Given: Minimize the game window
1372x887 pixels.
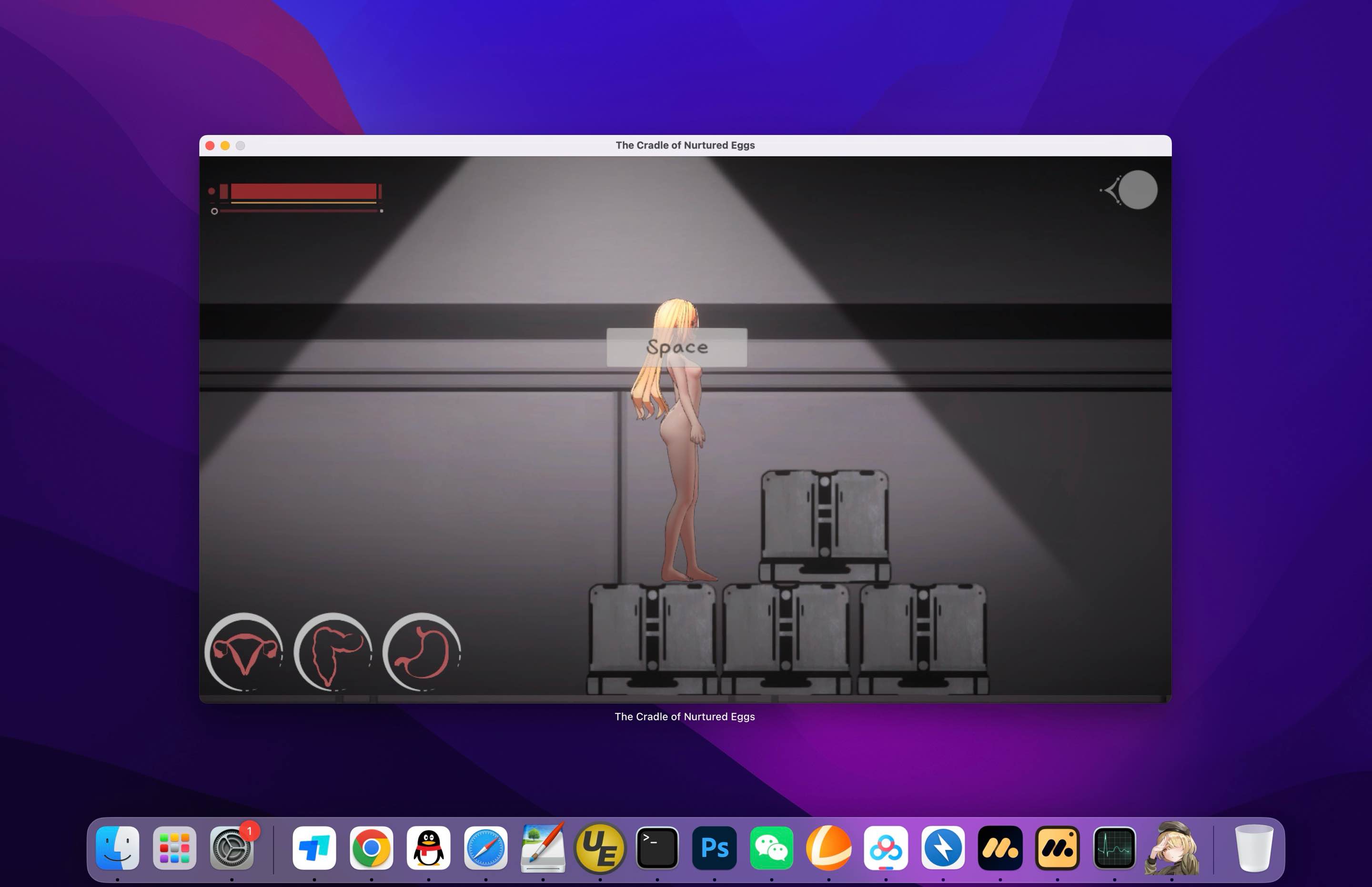Looking at the screenshot, I should pos(225,146).
